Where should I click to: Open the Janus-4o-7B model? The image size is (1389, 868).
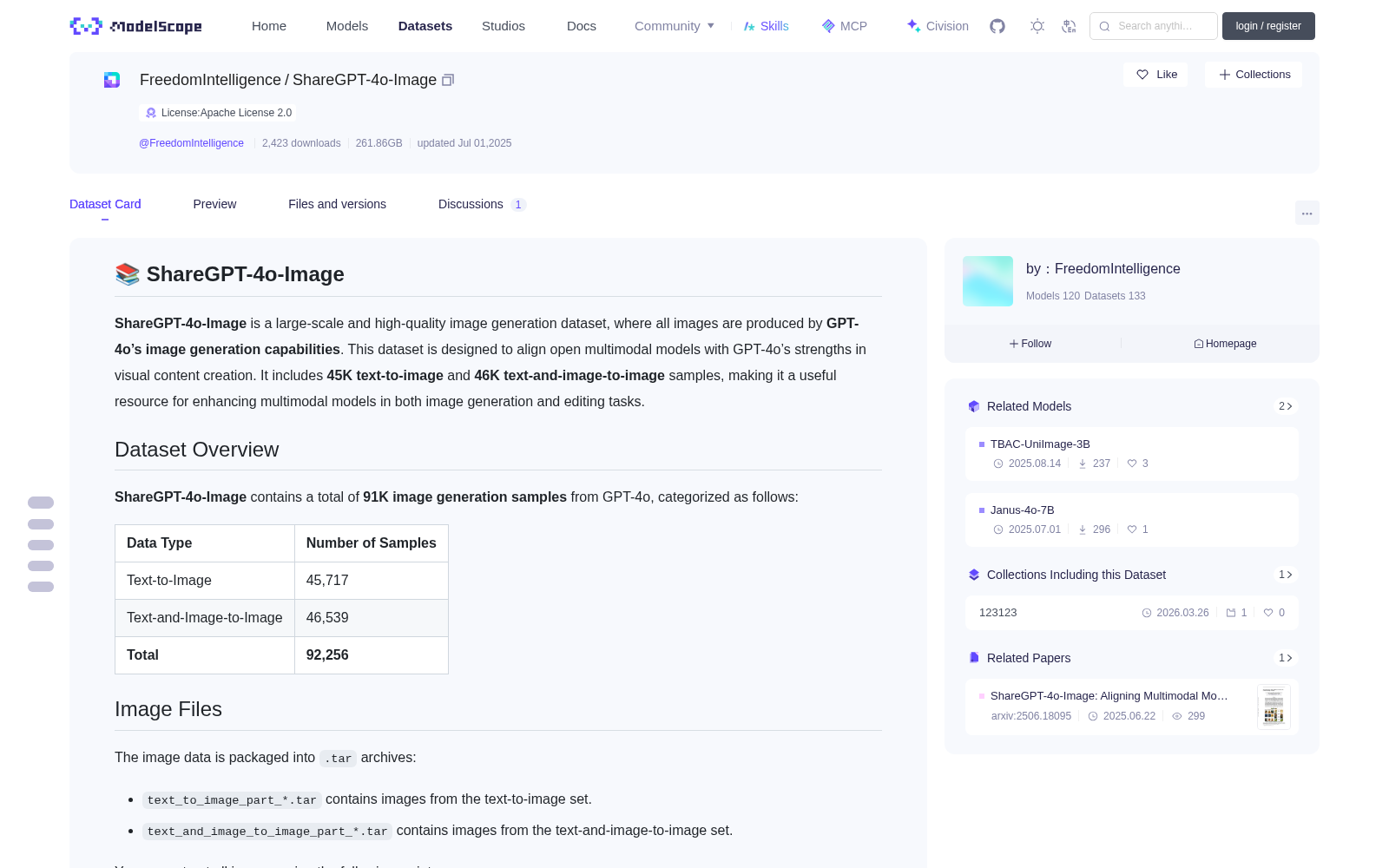pyautogui.click(x=1022, y=510)
